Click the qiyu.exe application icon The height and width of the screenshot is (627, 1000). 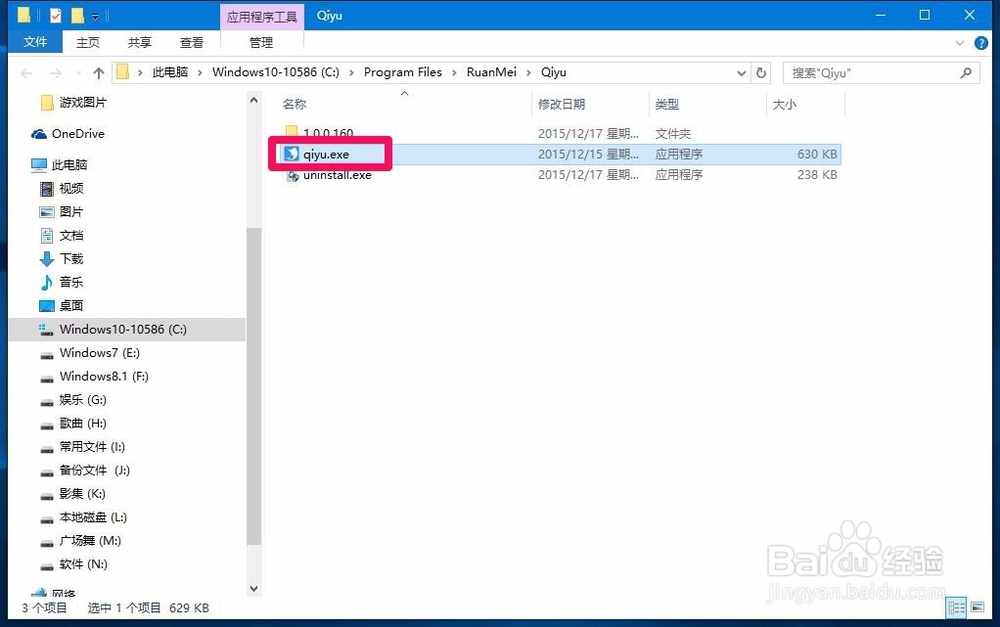pos(291,154)
